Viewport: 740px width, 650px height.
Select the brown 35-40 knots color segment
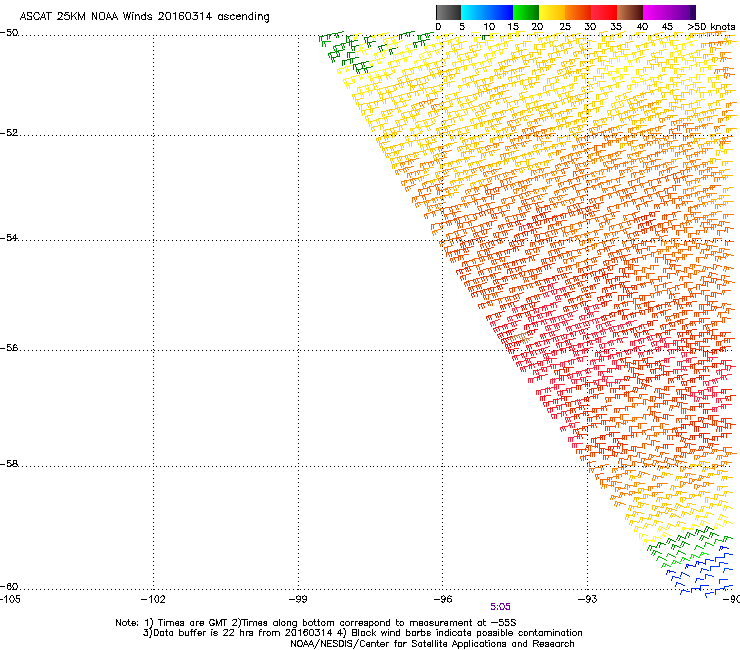[x=630, y=12]
